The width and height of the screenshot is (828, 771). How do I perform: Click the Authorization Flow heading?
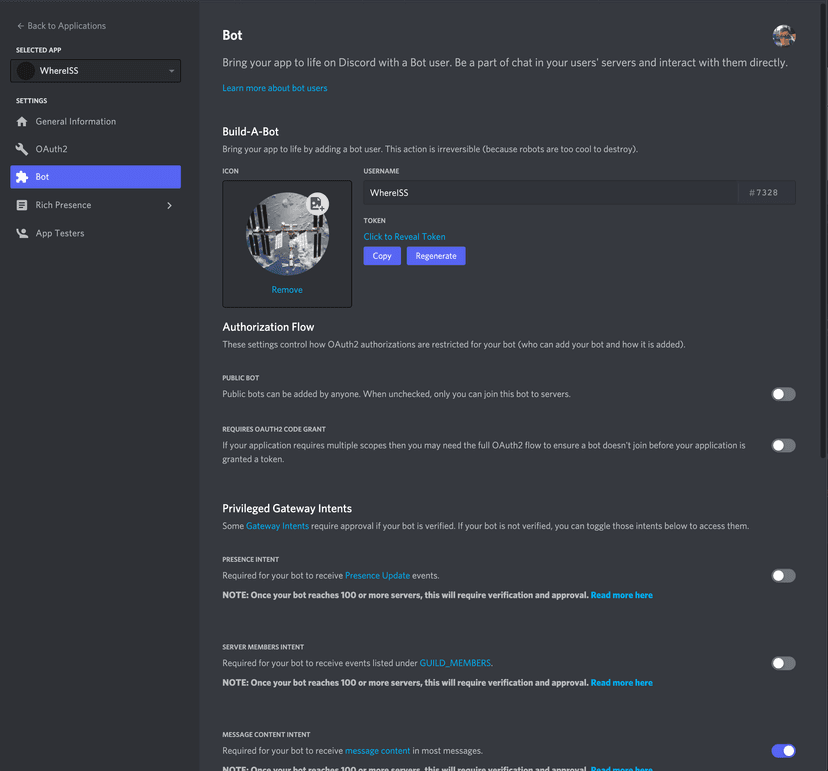click(x=268, y=327)
